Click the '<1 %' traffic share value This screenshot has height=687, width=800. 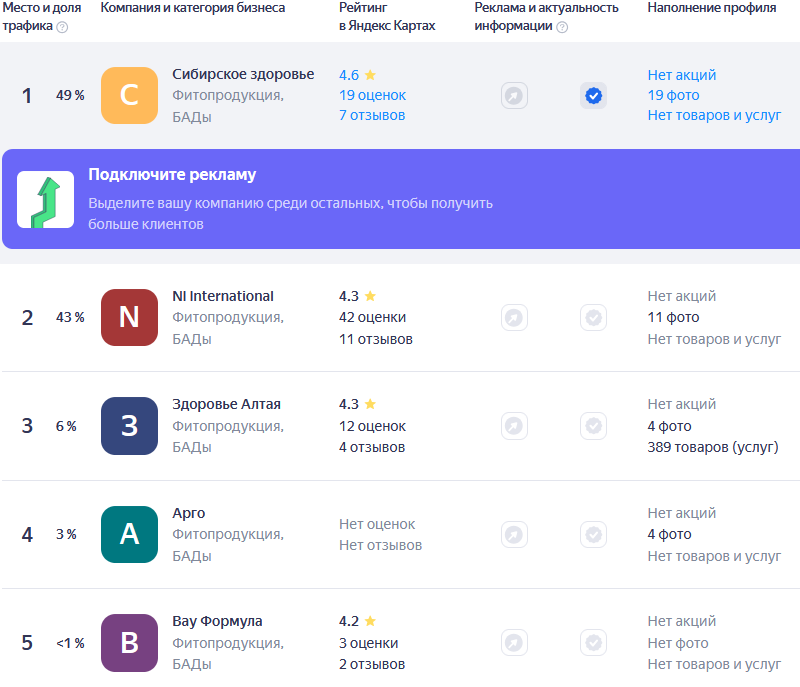coord(70,643)
